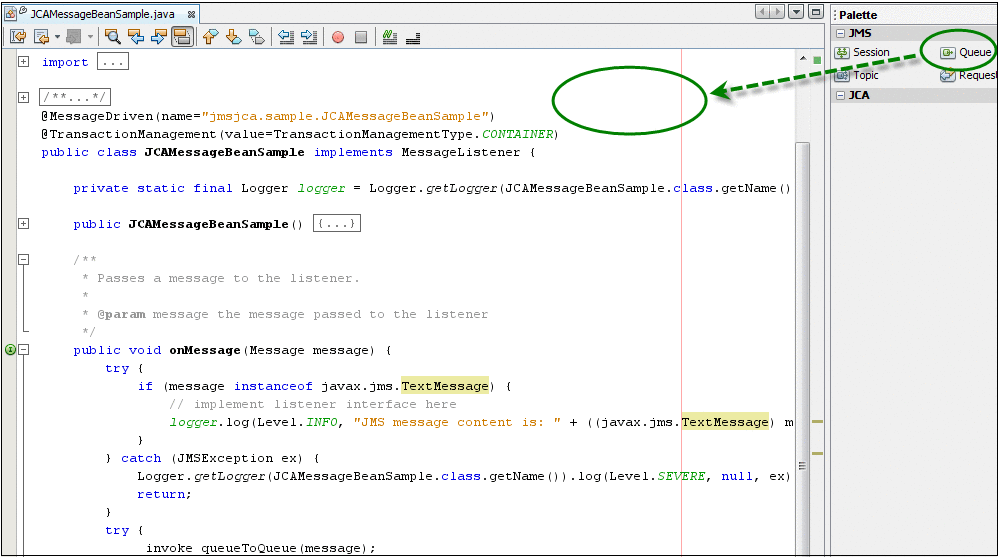Click the Find Previous Occurrence icon
This screenshot has width=1000, height=558.
click(x=136, y=37)
